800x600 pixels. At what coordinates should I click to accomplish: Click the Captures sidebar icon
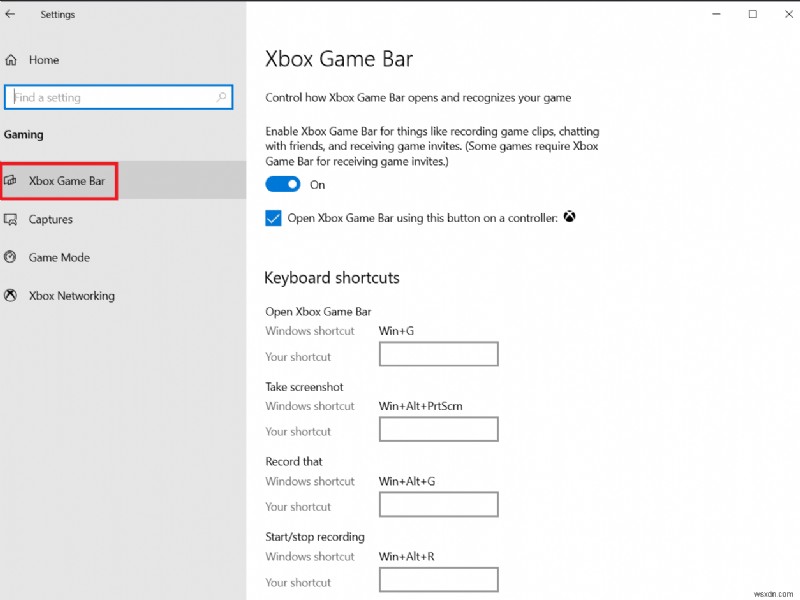(x=11, y=219)
